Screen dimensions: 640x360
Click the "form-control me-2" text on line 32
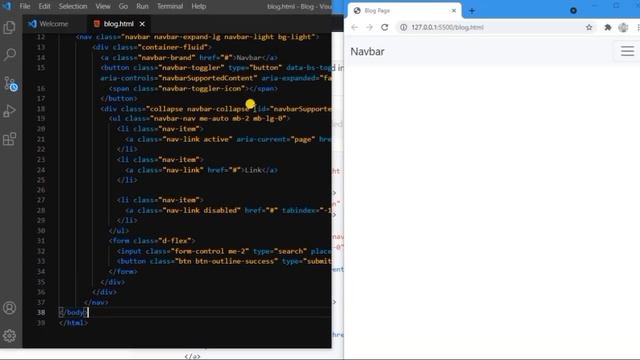210,251
